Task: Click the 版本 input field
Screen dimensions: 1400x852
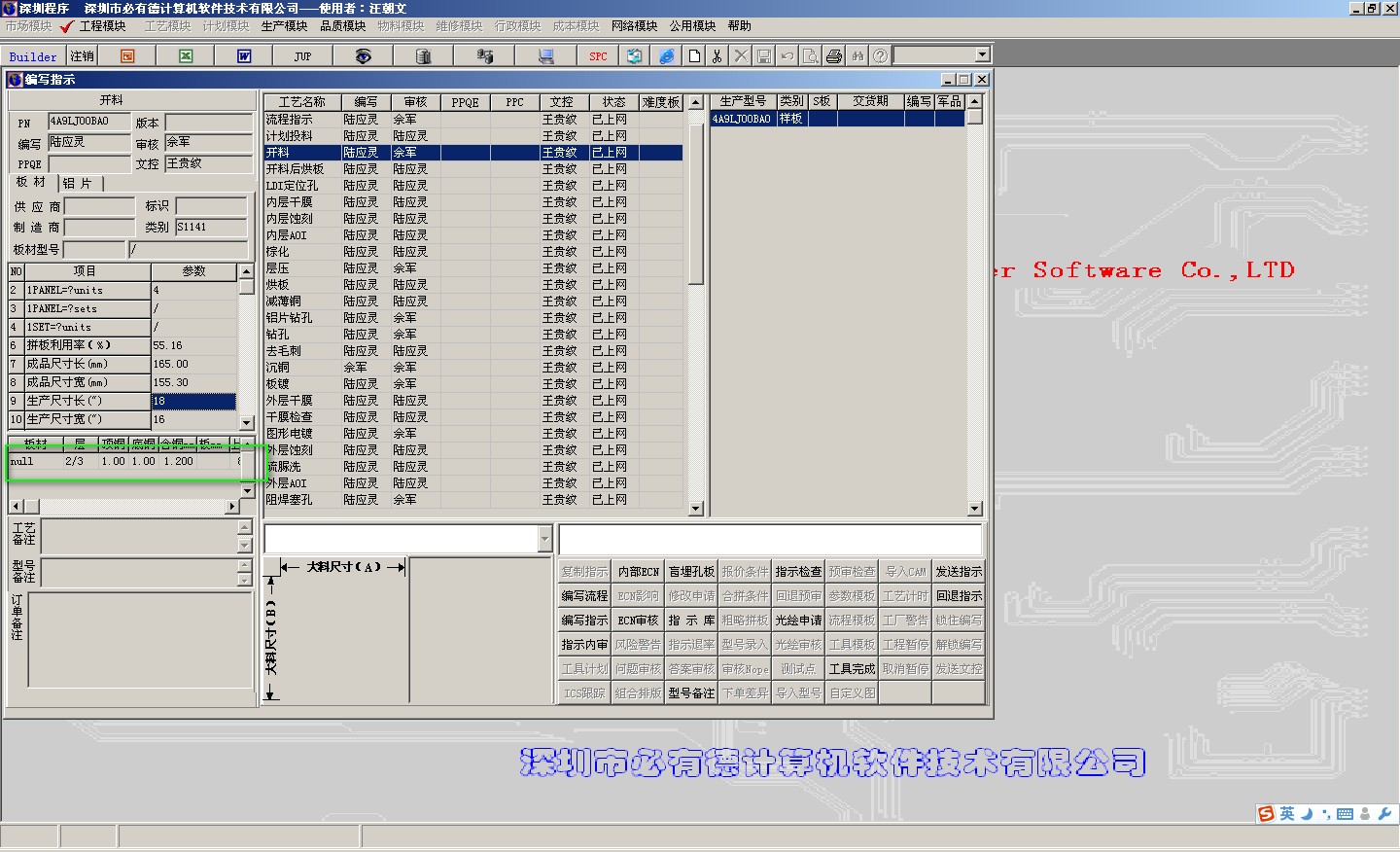Action: pos(208,123)
